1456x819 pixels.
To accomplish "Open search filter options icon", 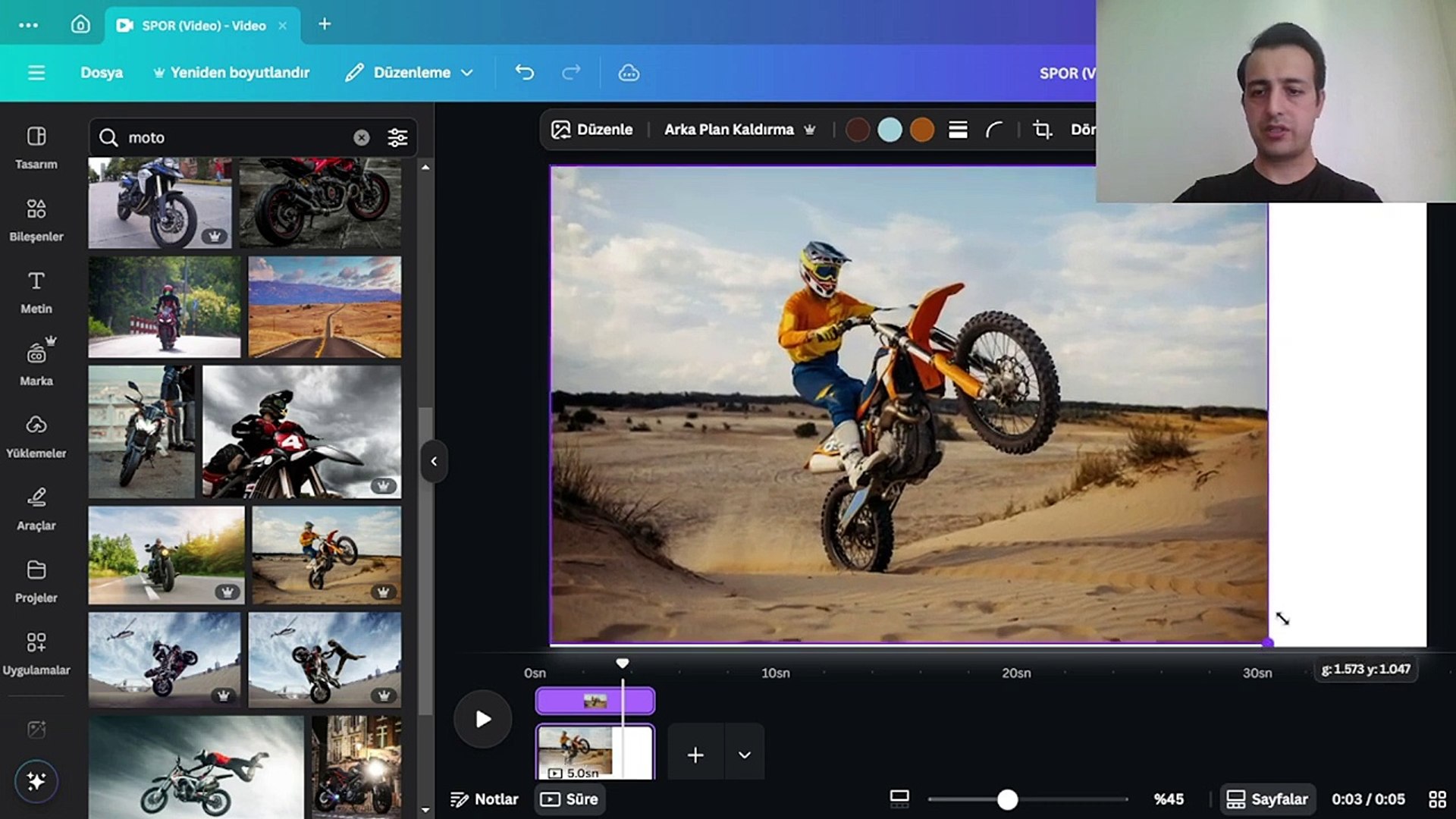I will tap(397, 137).
